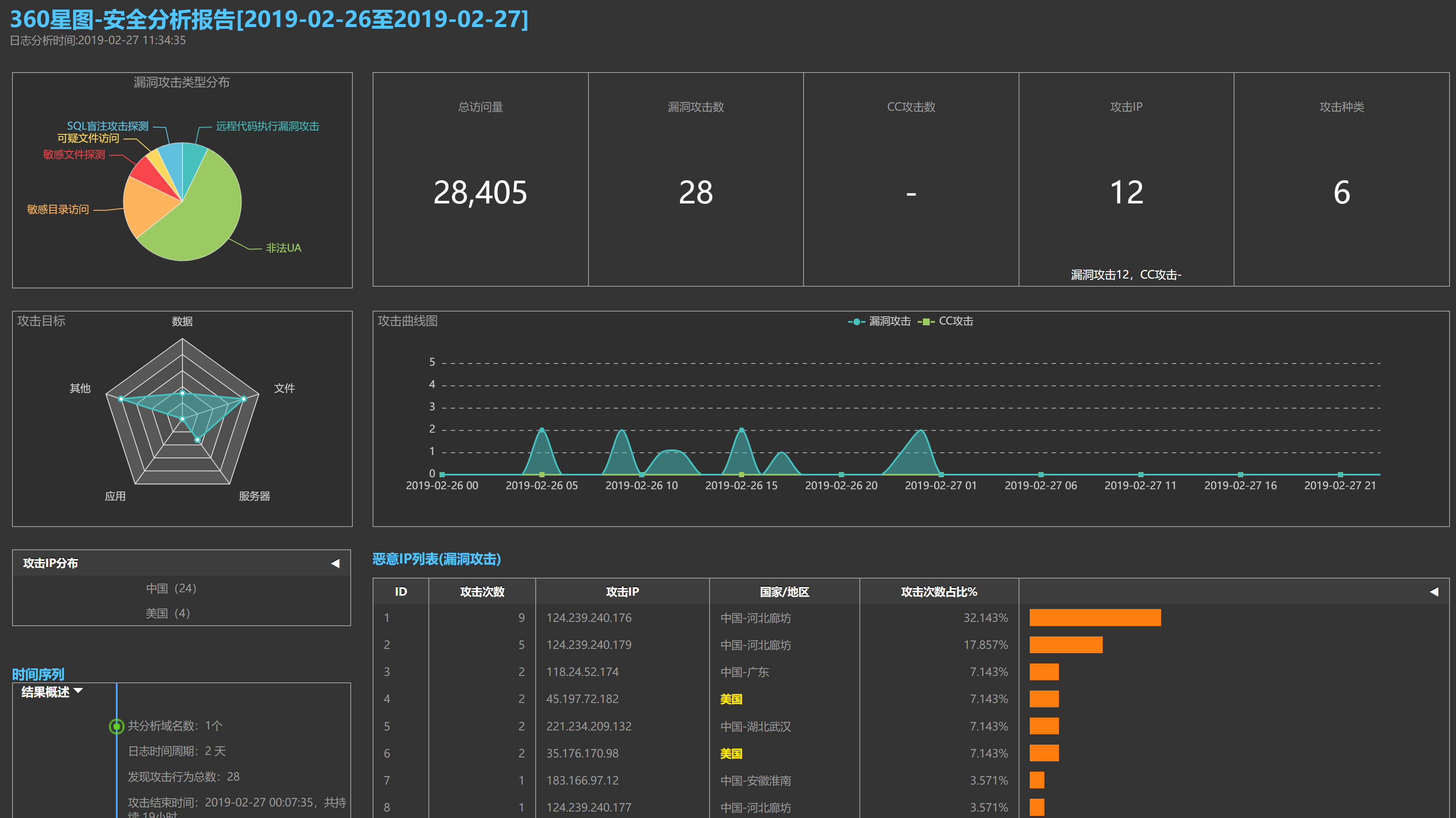Click the 数据 radar axis label
The width and height of the screenshot is (1456, 818).
tap(182, 321)
